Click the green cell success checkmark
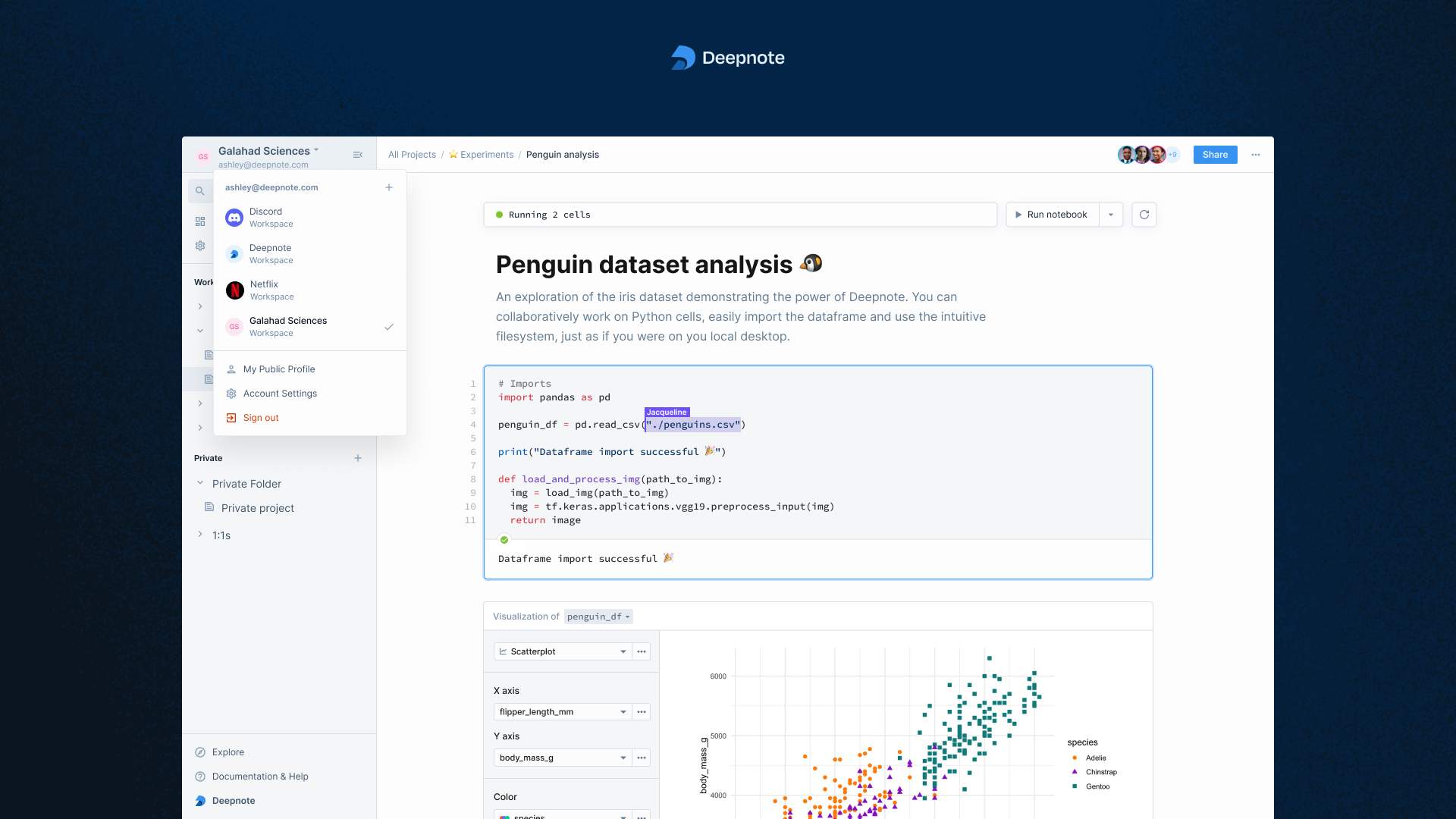Screen dimensions: 1456x819 (x=504, y=540)
